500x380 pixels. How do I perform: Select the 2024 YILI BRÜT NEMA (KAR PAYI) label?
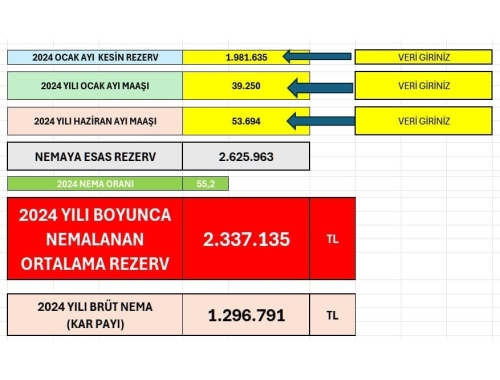coord(95,315)
